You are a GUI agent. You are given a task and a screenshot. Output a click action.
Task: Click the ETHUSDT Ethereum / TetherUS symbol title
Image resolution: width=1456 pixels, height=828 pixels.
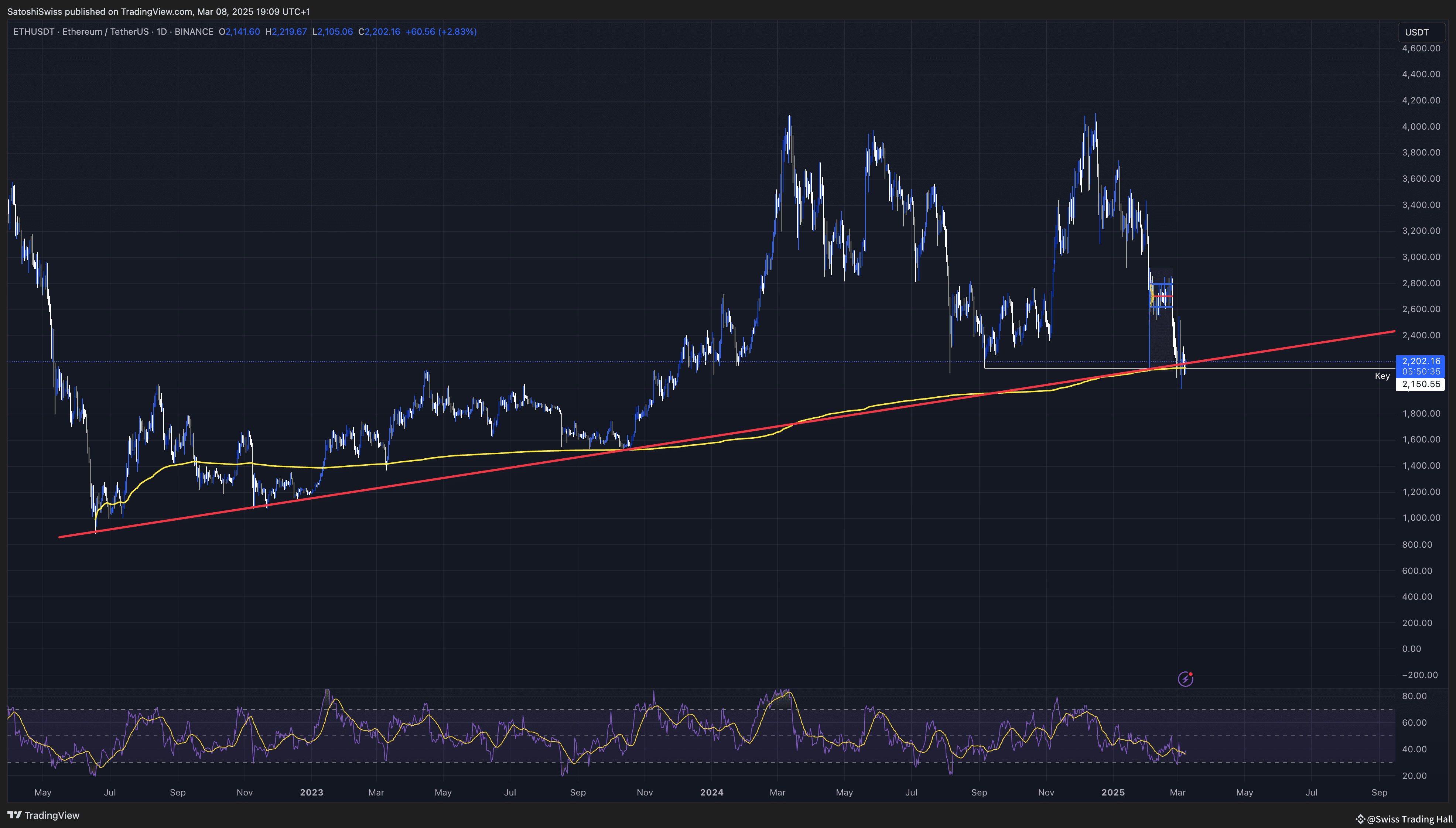click(x=81, y=32)
